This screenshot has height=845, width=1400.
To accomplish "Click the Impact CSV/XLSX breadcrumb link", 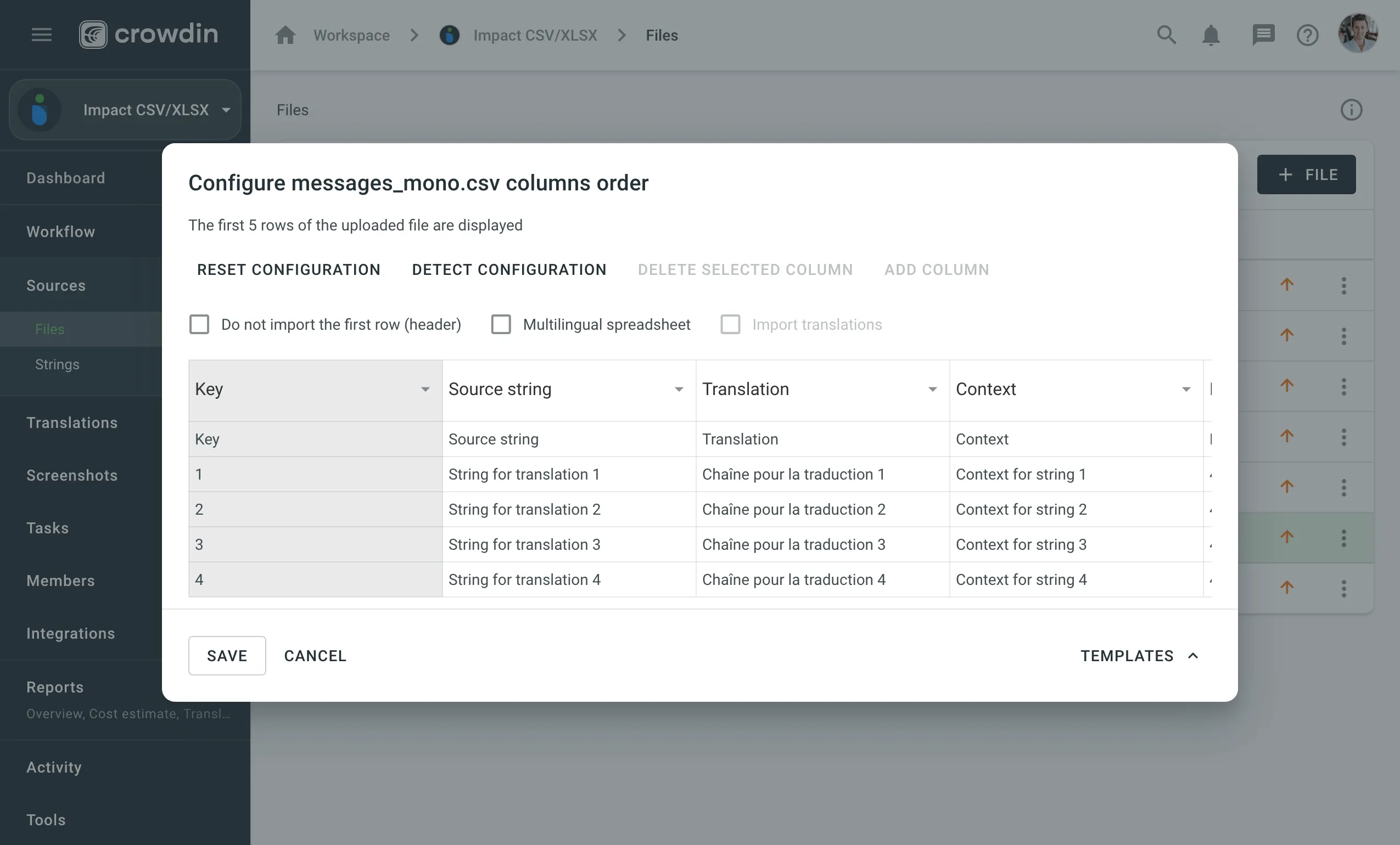I will pos(535,35).
